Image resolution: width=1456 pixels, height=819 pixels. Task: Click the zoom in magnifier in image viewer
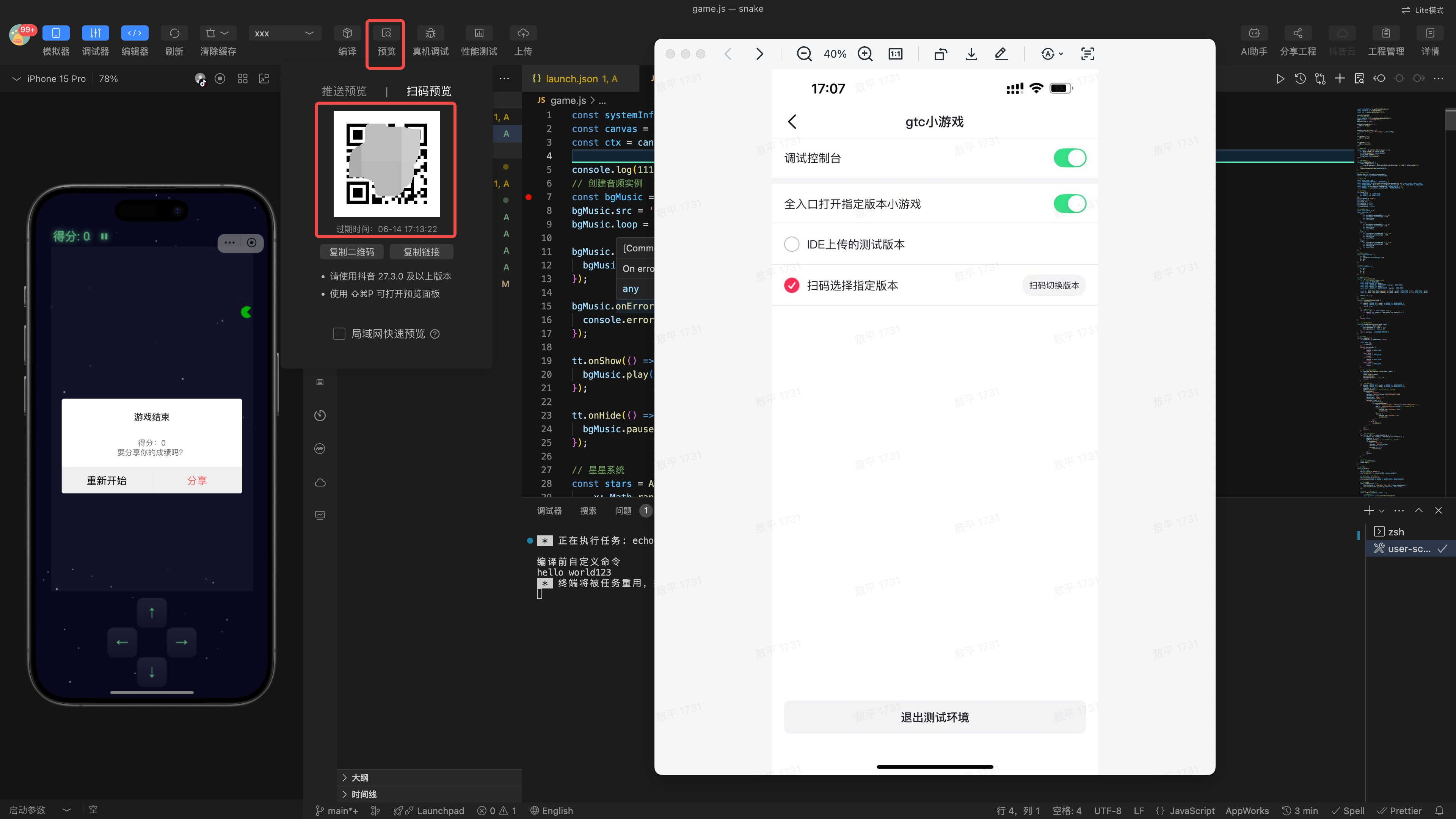[x=865, y=54]
